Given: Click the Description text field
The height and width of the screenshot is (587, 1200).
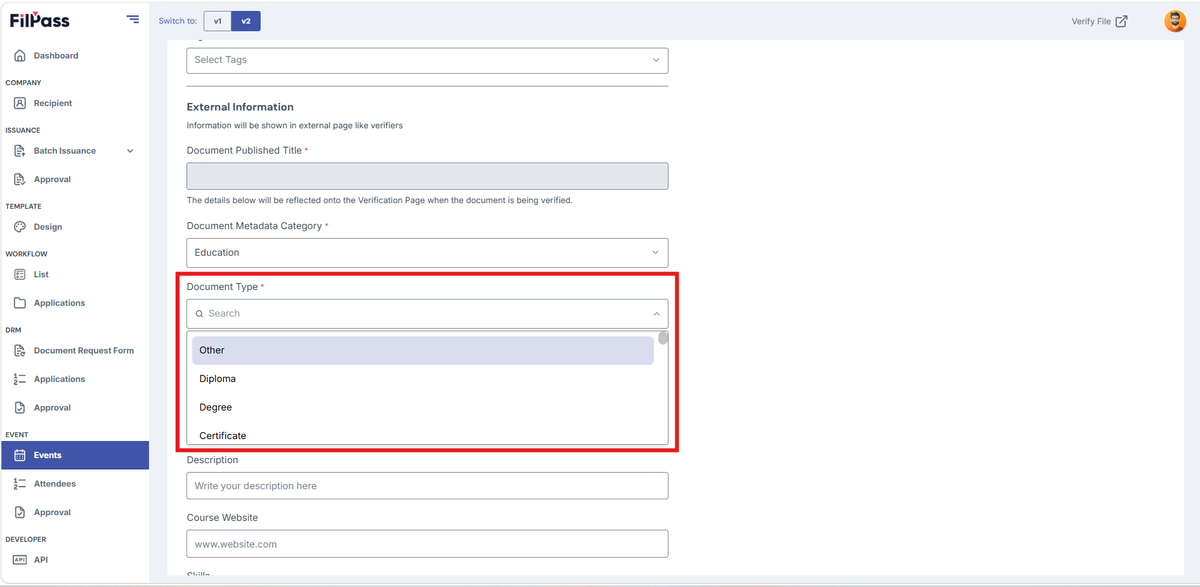Looking at the screenshot, I should click(x=427, y=486).
